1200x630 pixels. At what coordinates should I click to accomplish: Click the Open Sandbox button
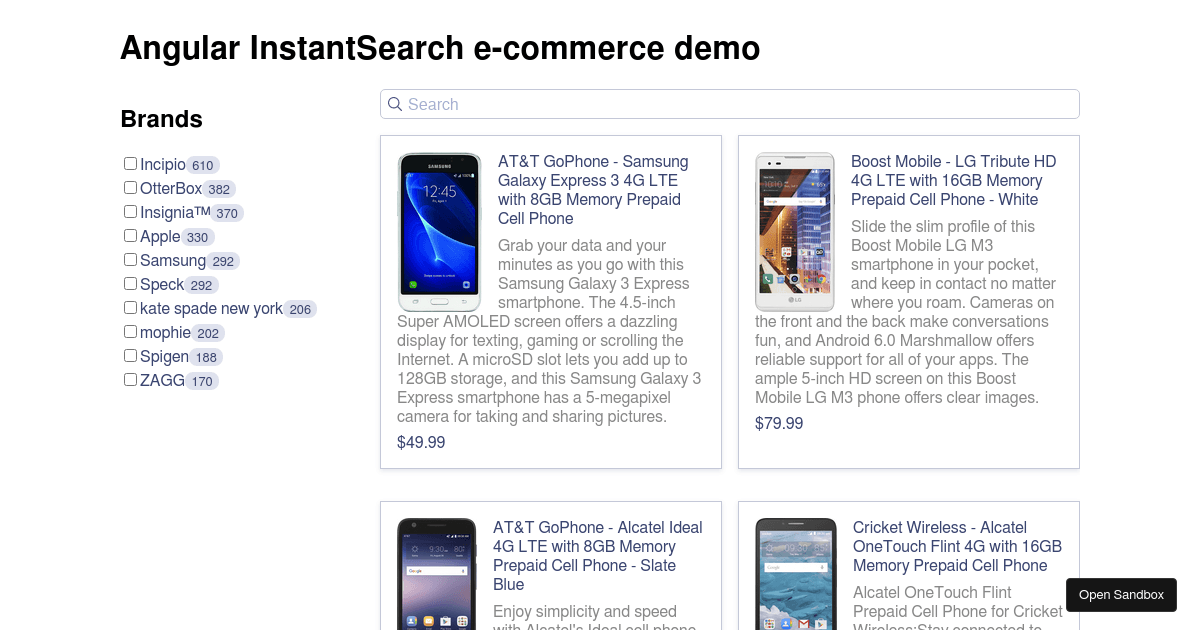click(x=1121, y=595)
